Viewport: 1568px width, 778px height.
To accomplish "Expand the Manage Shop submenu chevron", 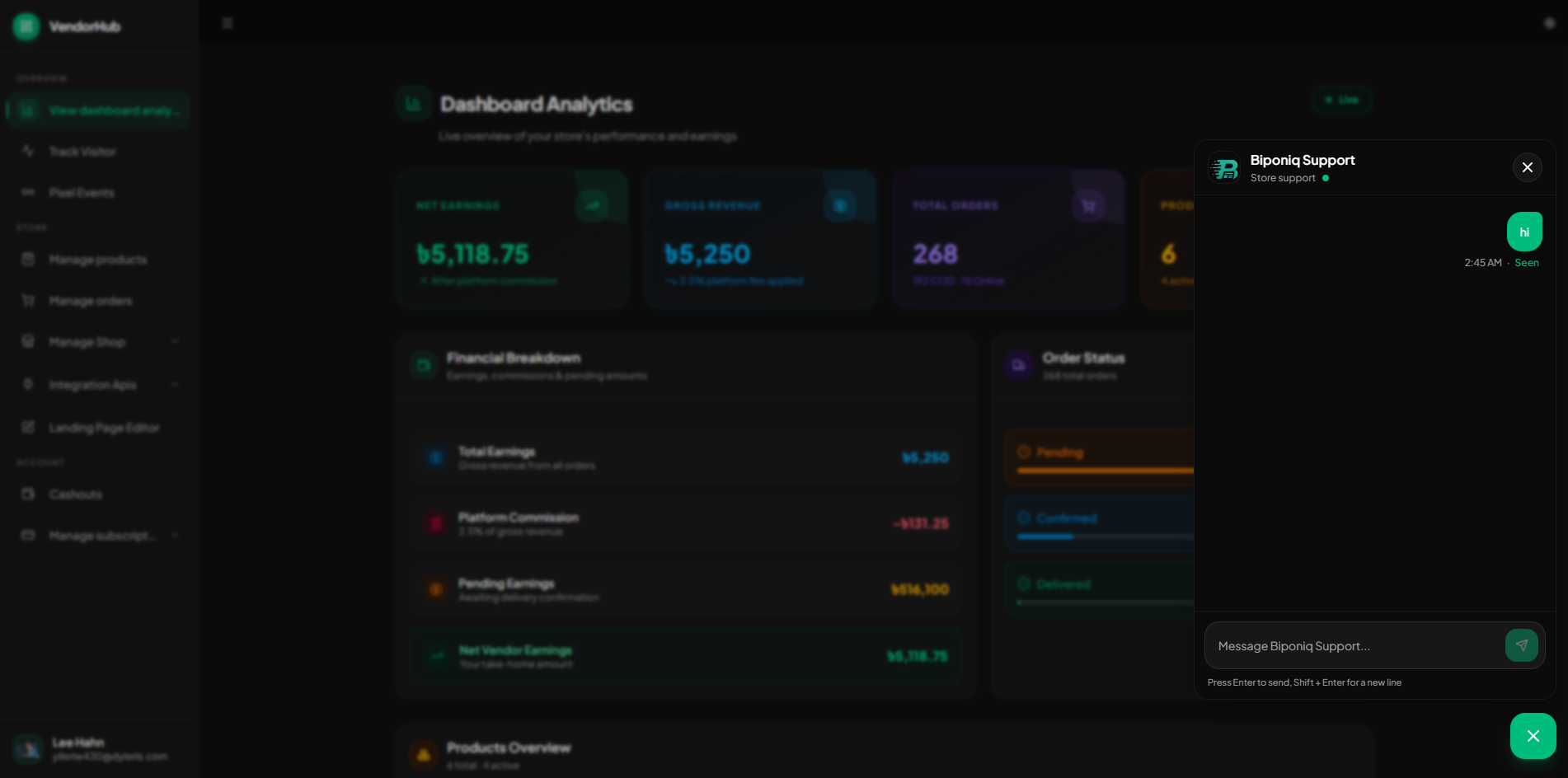I will pos(175,342).
